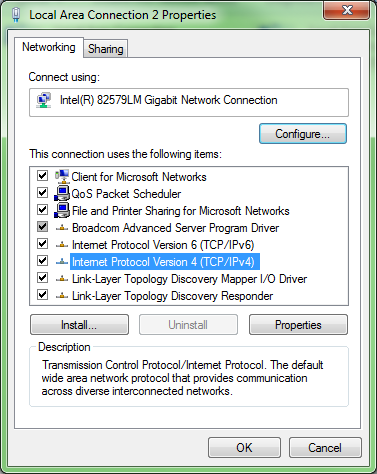Select Broadcom Advanced Server Program Driver text
Image resolution: width=377 pixels, height=474 pixels.
coord(175,228)
